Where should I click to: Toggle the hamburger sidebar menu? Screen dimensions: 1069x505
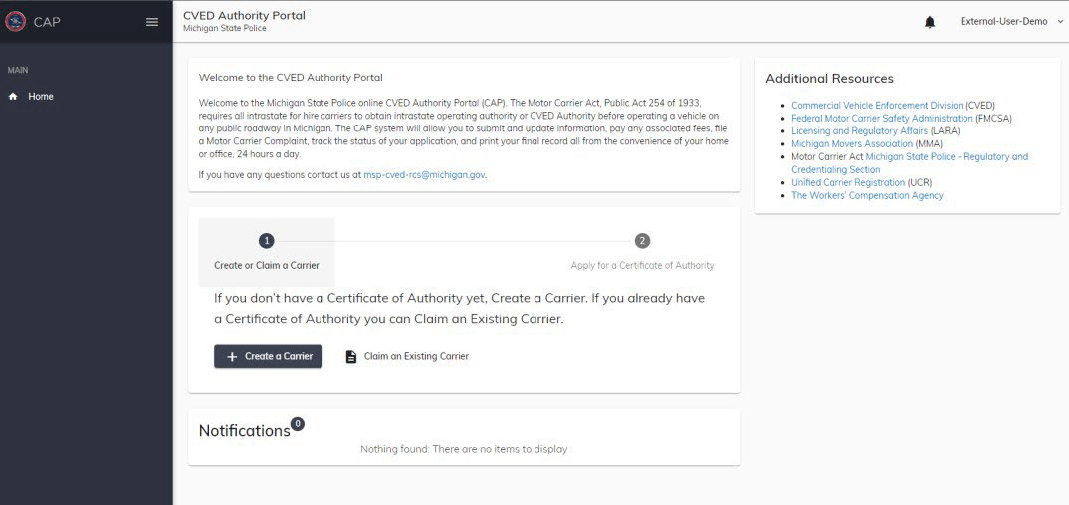152,22
